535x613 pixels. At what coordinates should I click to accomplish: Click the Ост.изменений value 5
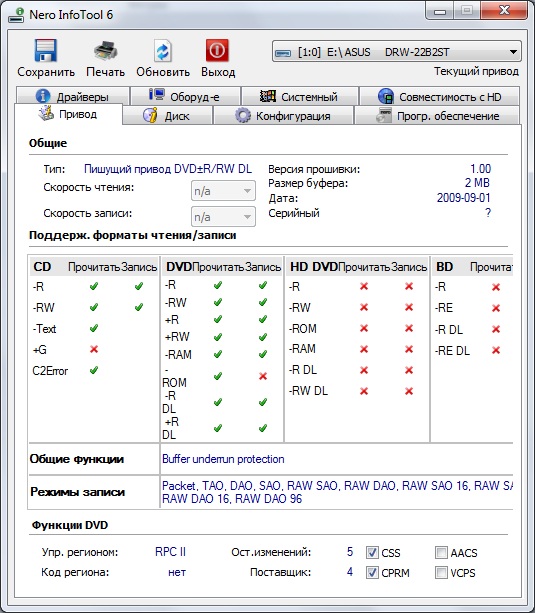pyautogui.click(x=350, y=552)
